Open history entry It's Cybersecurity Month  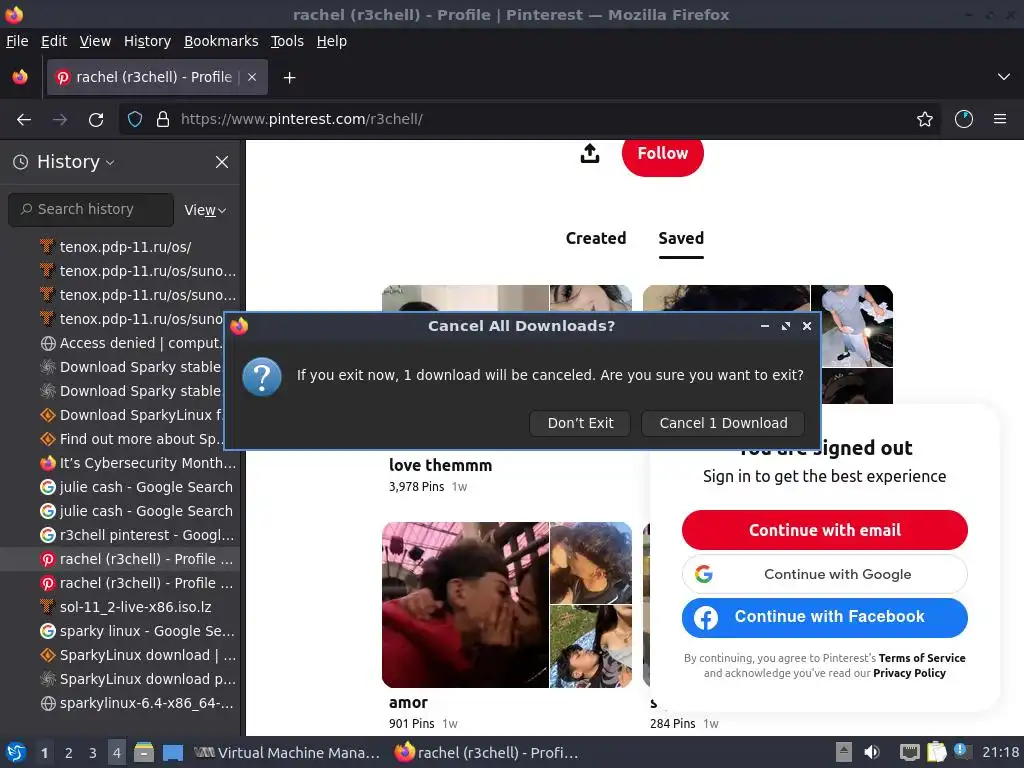(120, 464)
